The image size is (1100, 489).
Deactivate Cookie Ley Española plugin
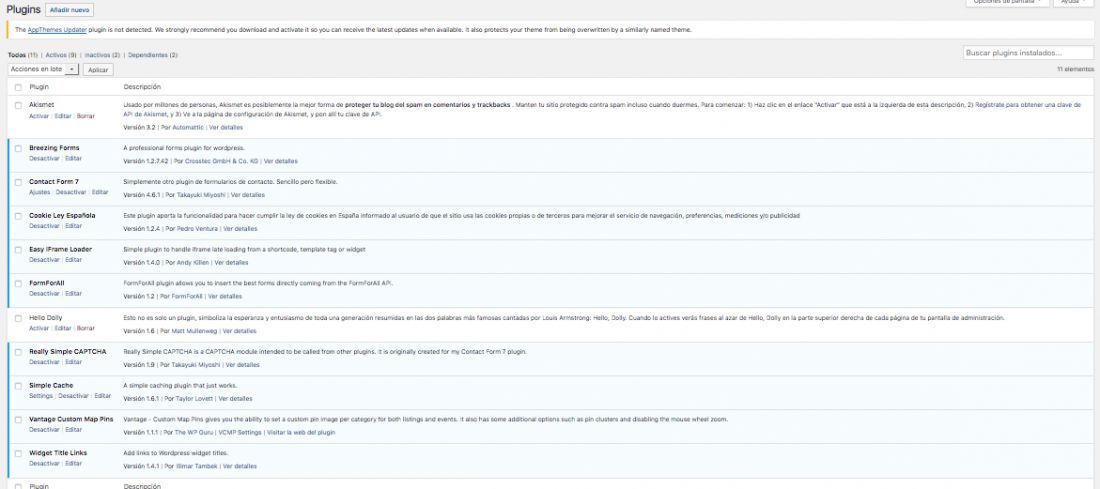[x=45, y=226]
